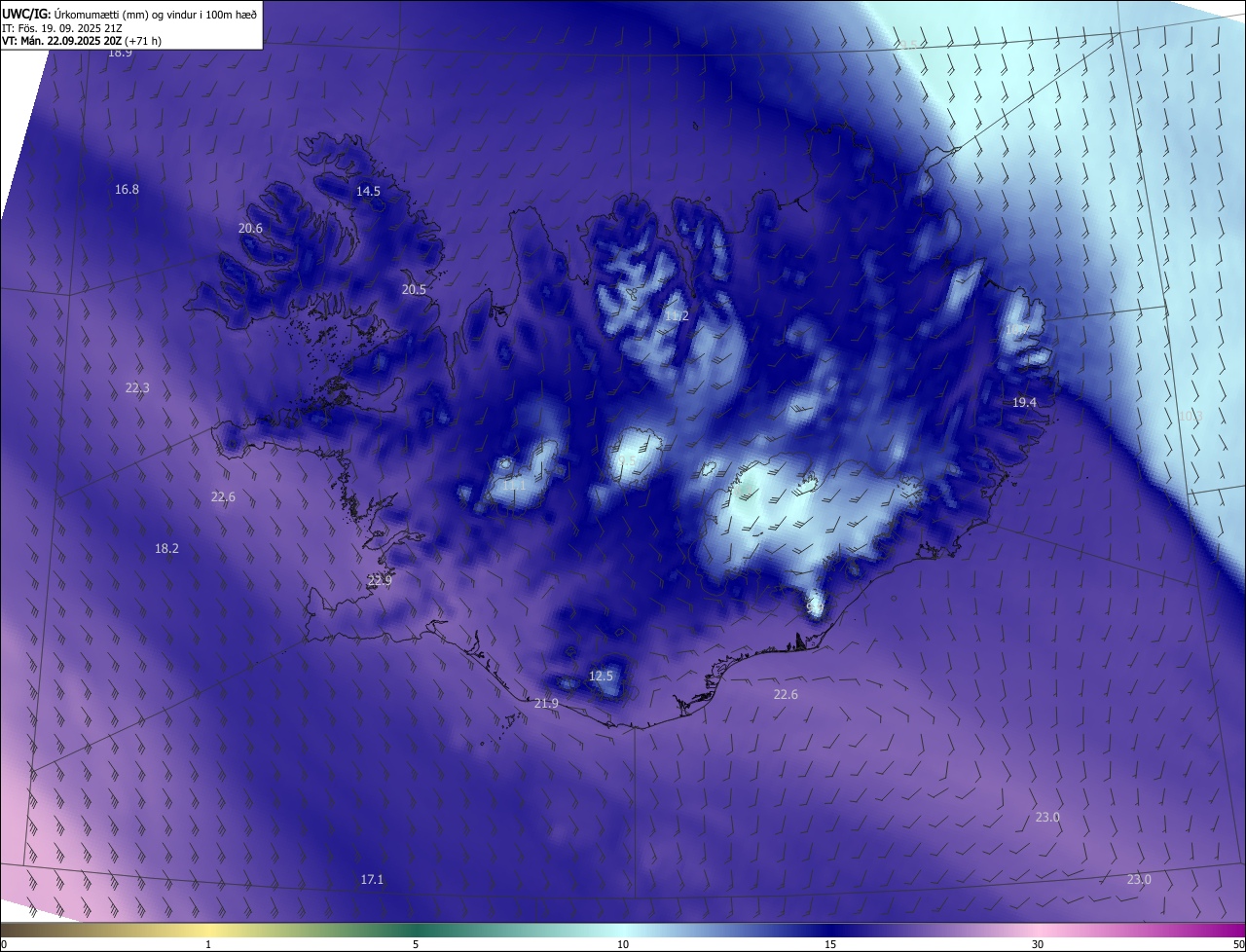Click the 20.5 value on the map
The image size is (1246, 952).
[x=414, y=290]
